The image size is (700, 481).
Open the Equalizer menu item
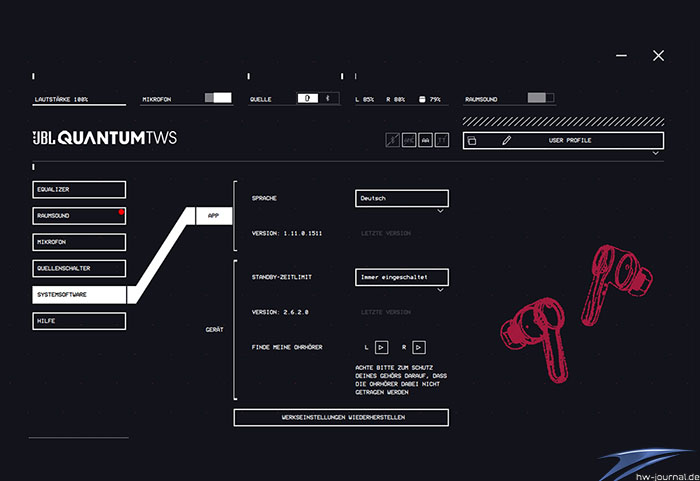[79, 189]
